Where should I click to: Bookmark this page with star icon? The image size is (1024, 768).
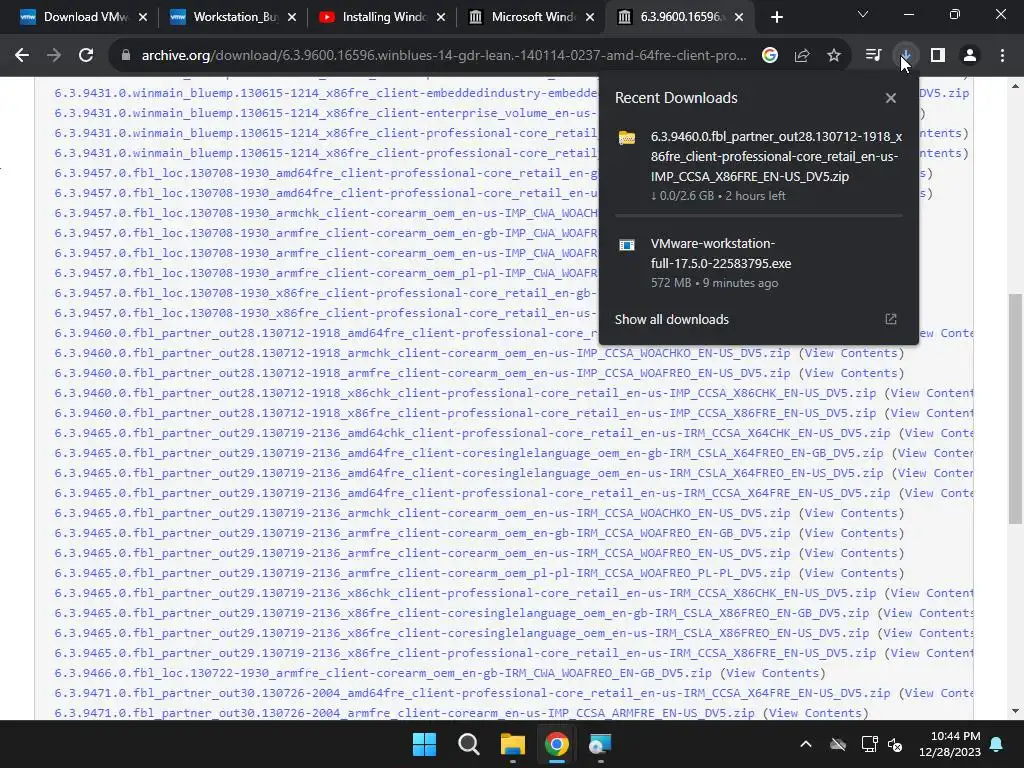tap(834, 56)
